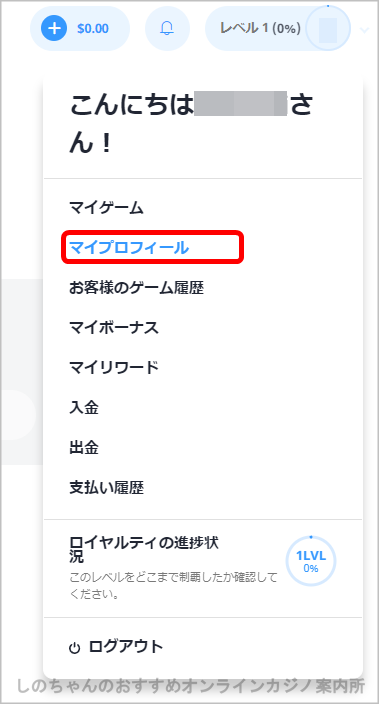Click the loyalty description text below heading

point(173,586)
